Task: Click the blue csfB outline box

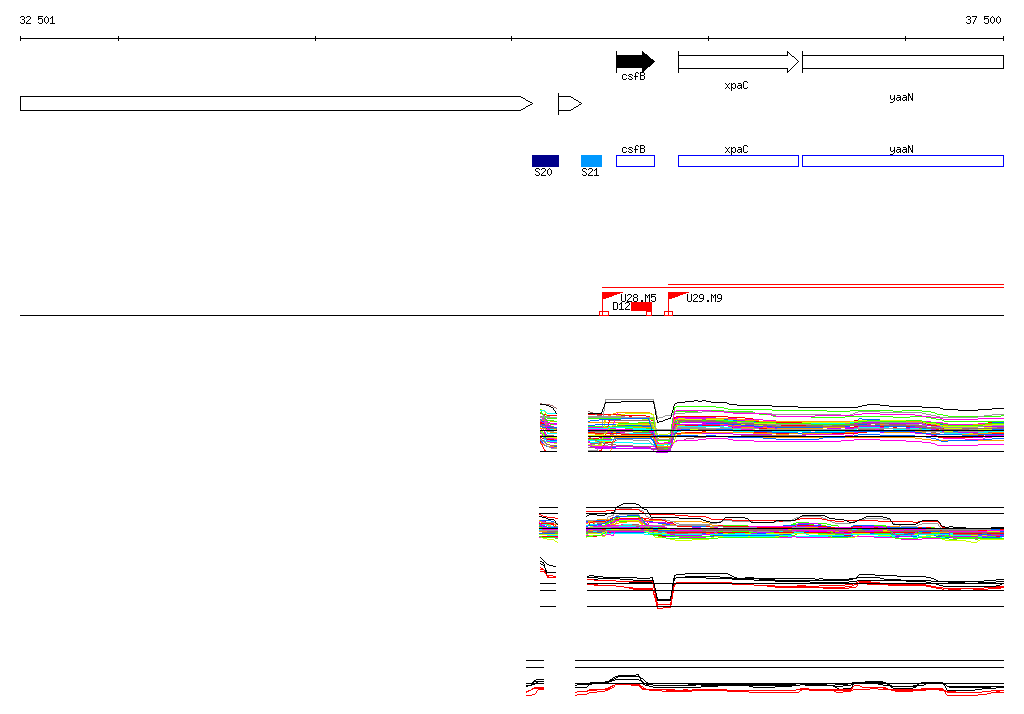Action: pyautogui.click(x=635, y=161)
